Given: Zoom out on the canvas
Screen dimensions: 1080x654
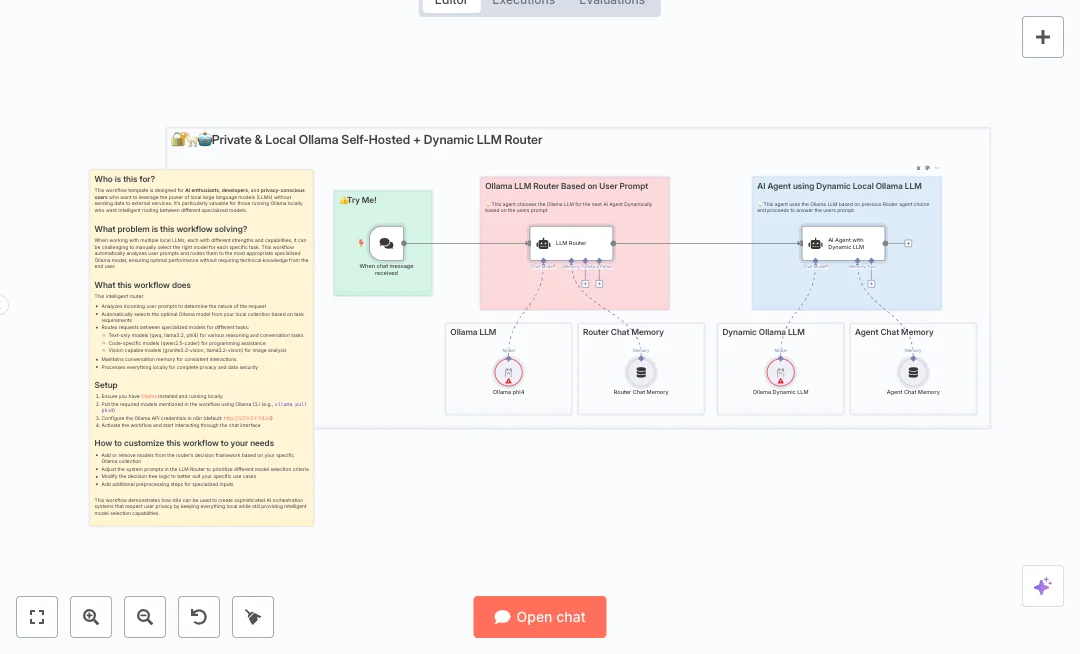Looking at the screenshot, I should click(145, 617).
